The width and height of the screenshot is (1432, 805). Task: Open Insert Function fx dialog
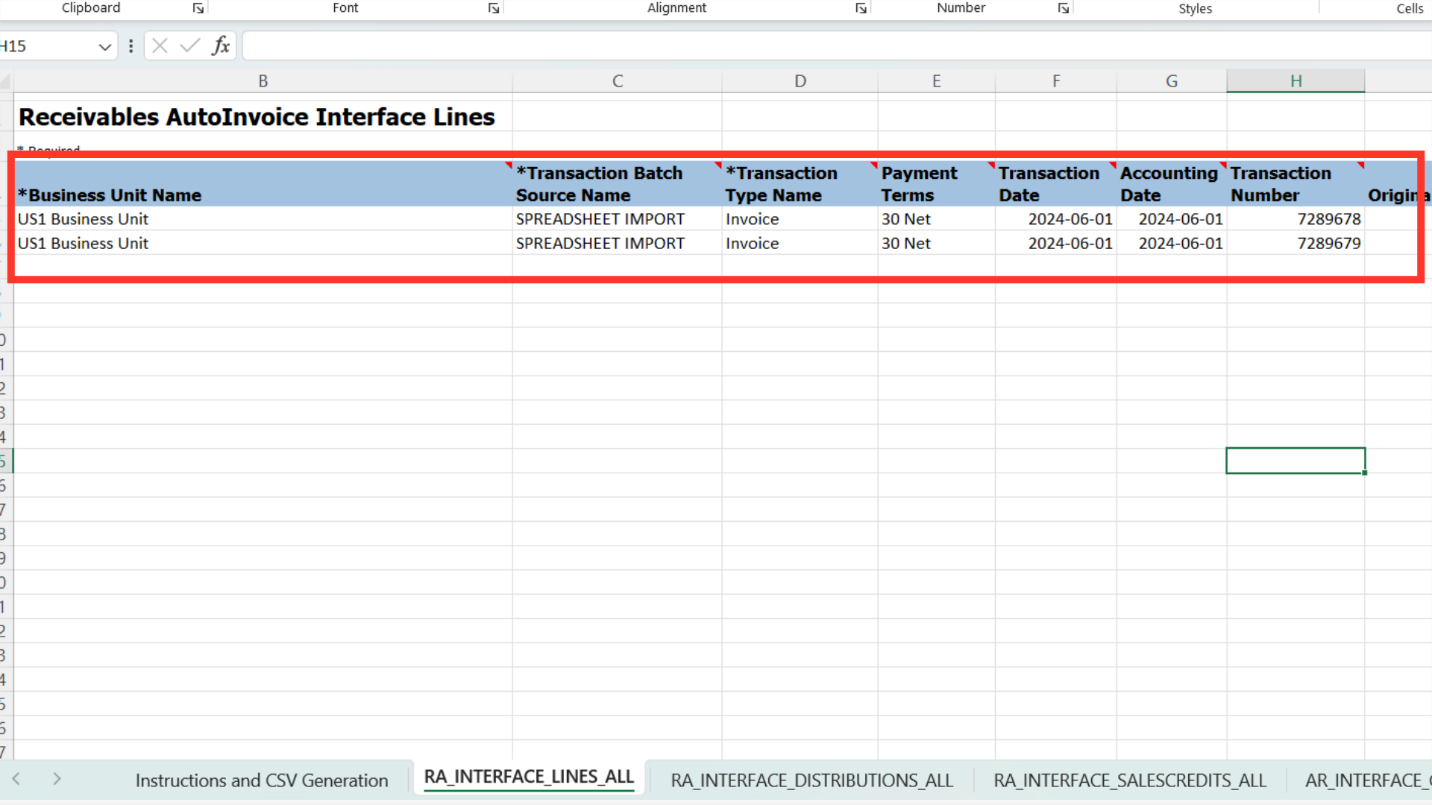coord(221,46)
